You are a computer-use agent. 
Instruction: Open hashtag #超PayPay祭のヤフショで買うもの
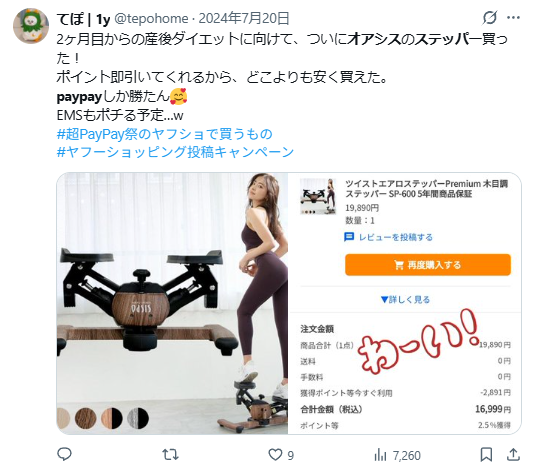pos(164,134)
